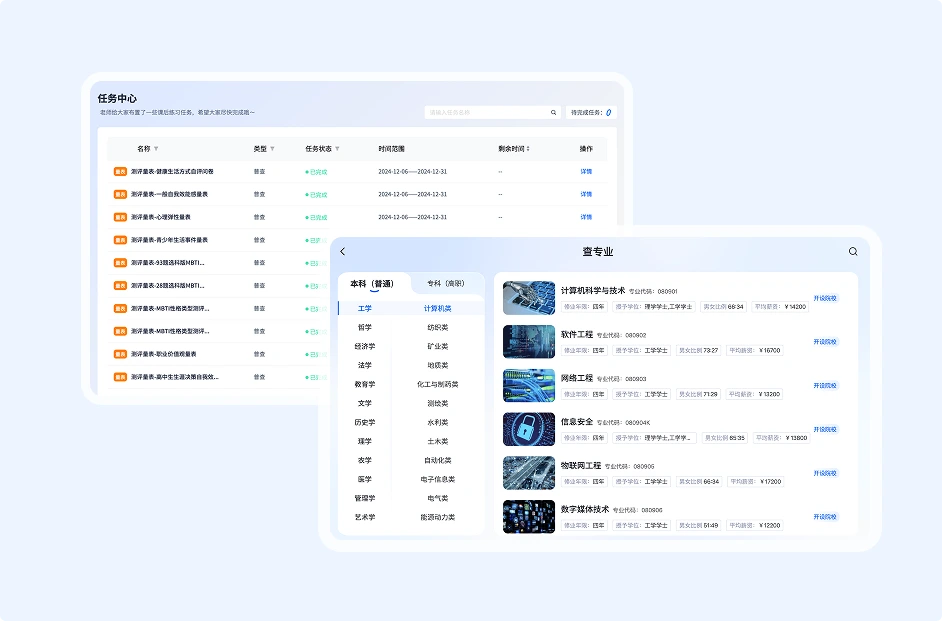Select 经济学 in the discipline list

click(364, 346)
